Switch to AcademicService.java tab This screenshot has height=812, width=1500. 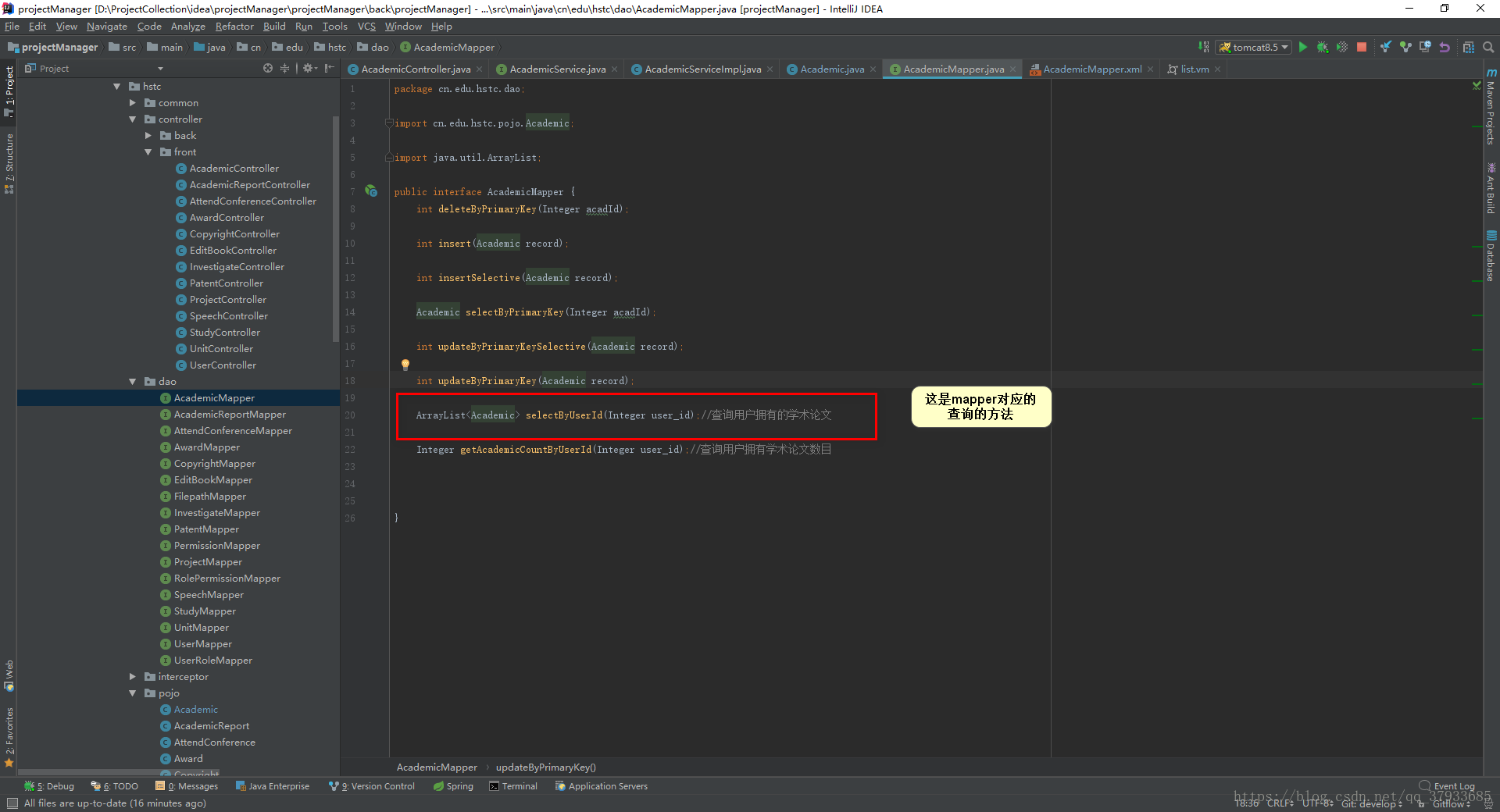557,69
